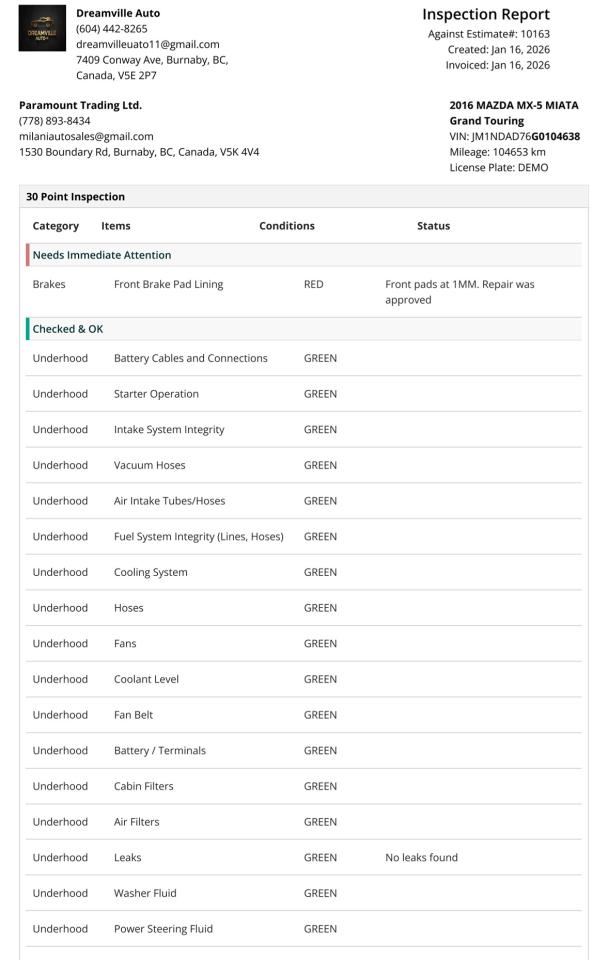Select the Inspection Report title
This screenshot has height=960, width=609.
[x=485, y=15]
